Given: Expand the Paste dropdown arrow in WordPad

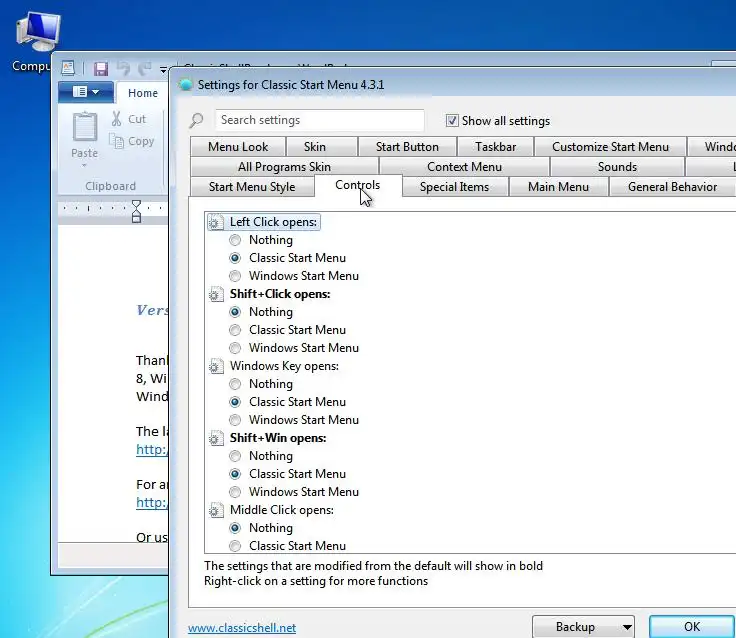Looking at the screenshot, I should [x=84, y=165].
